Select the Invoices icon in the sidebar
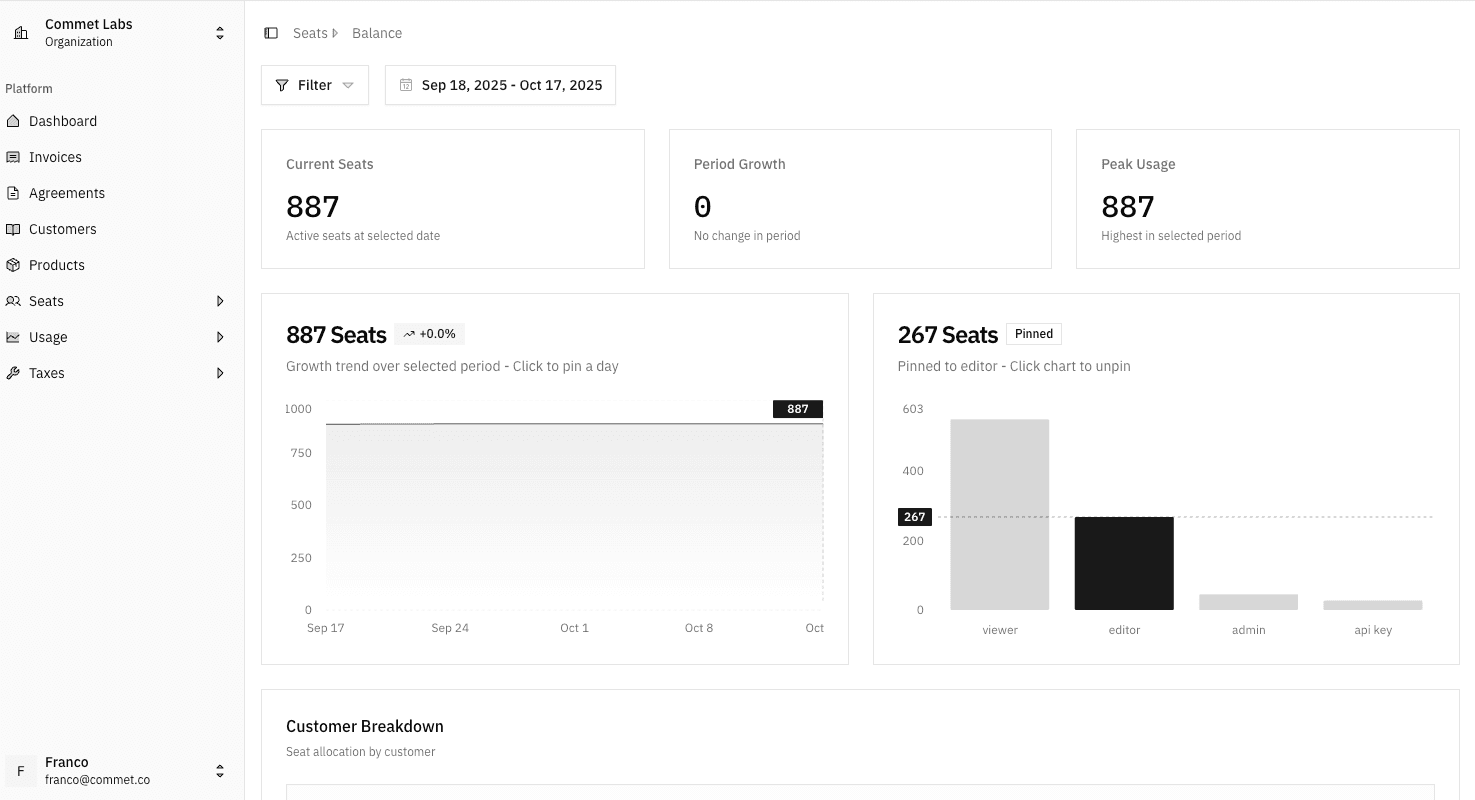 click(x=15, y=156)
